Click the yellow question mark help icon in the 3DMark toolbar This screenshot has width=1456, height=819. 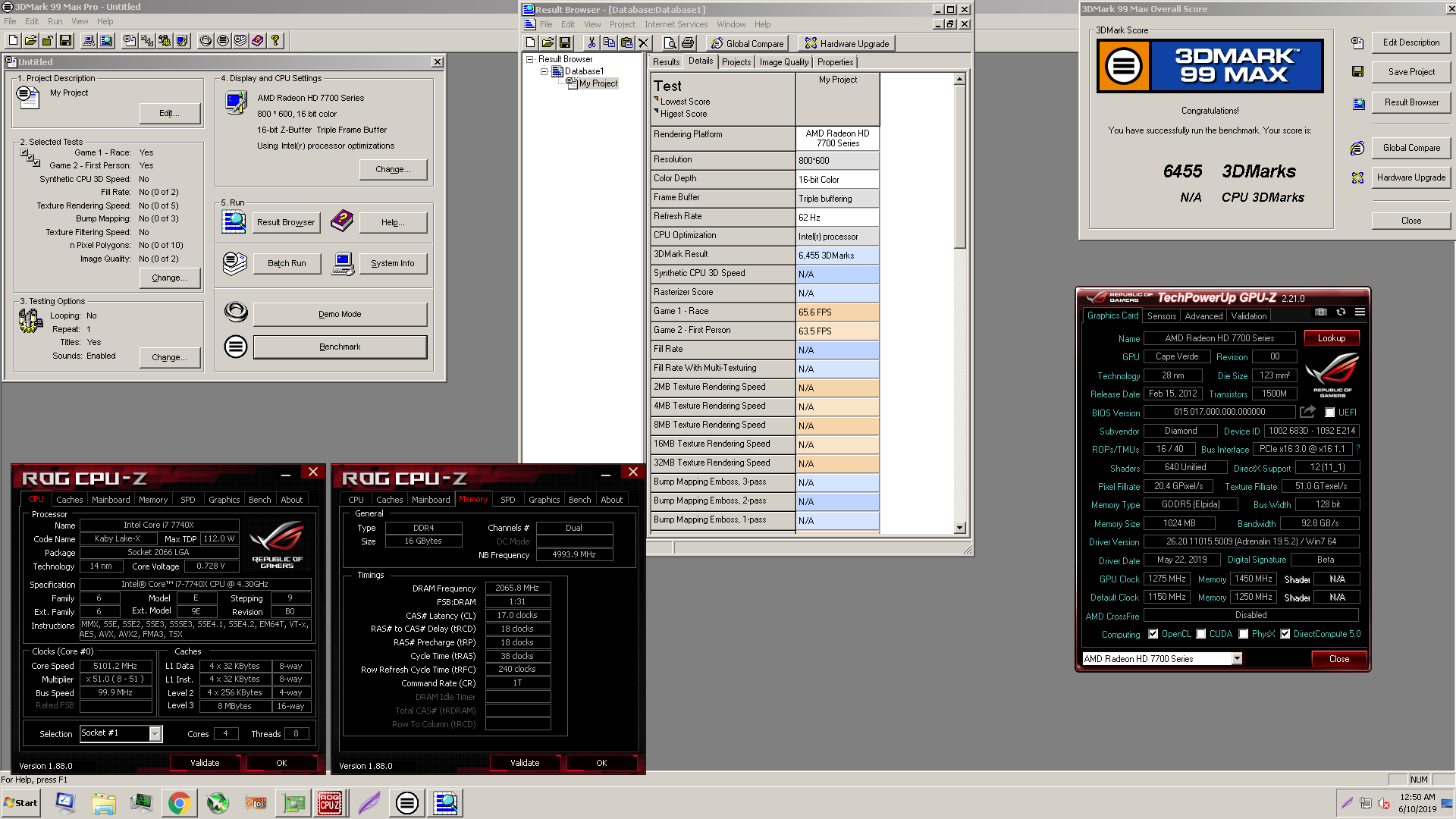click(275, 40)
